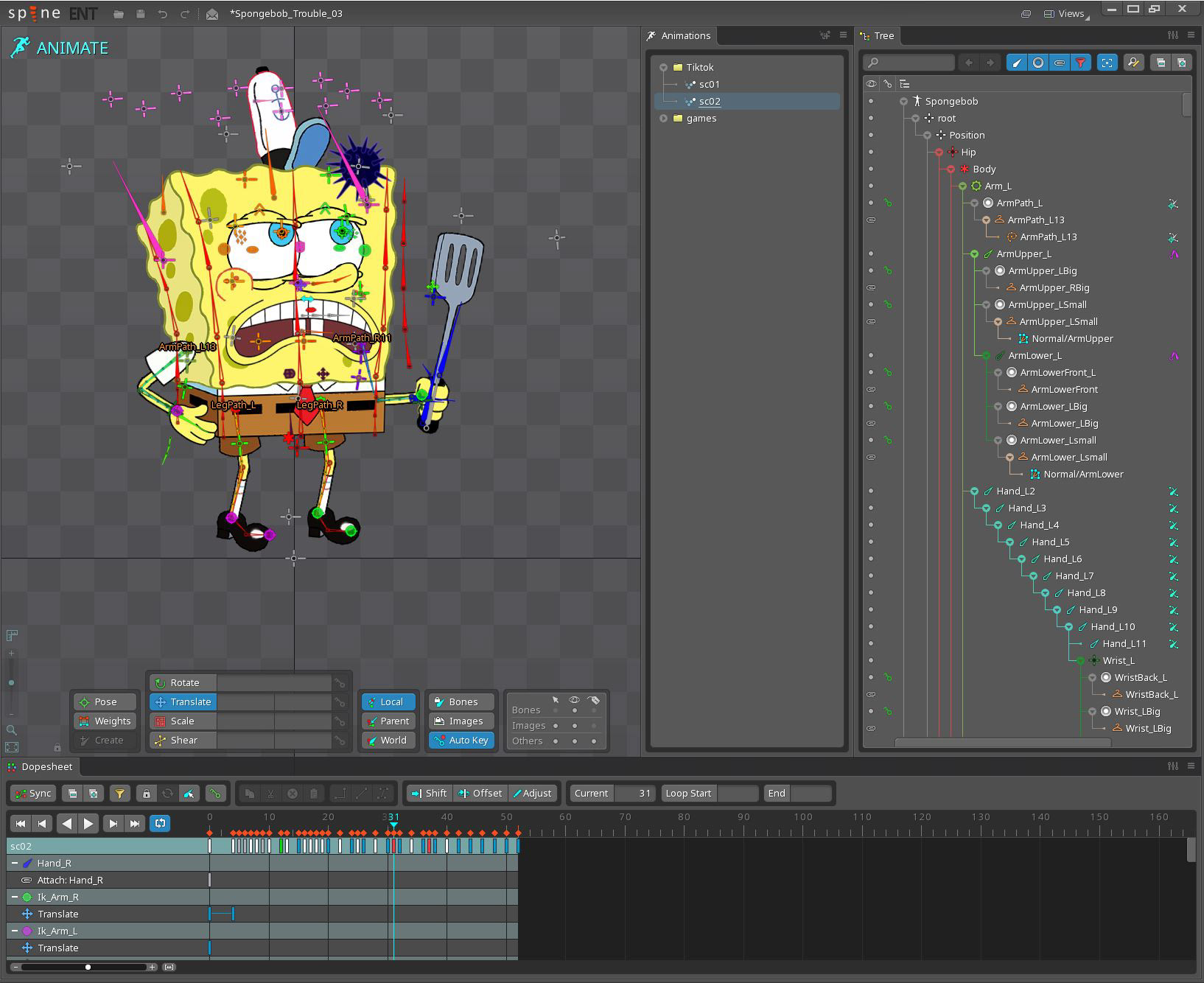This screenshot has height=983, width=1204.
Task: Toggle the loop playback button
Action: point(160,823)
